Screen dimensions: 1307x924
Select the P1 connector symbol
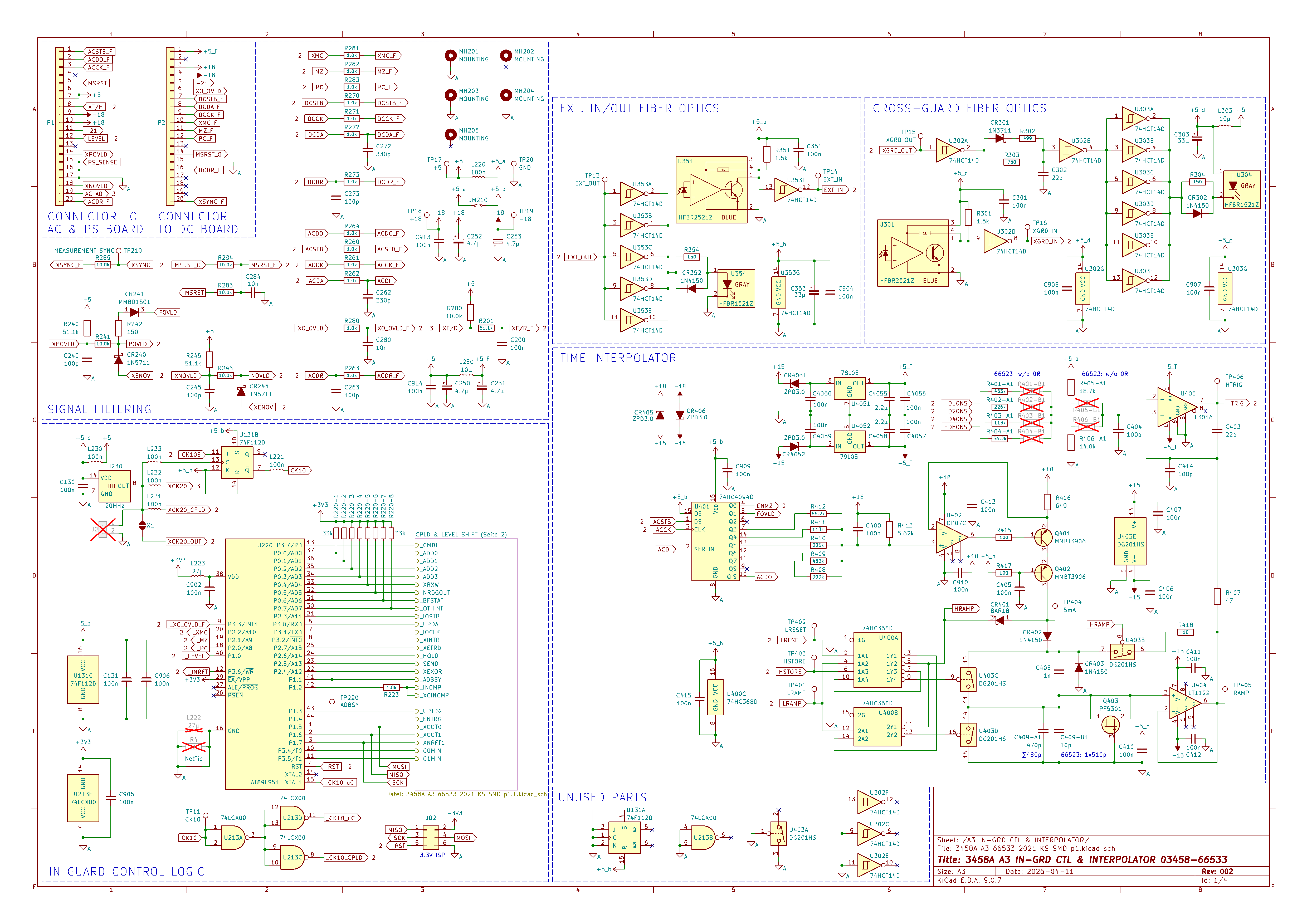[59, 126]
